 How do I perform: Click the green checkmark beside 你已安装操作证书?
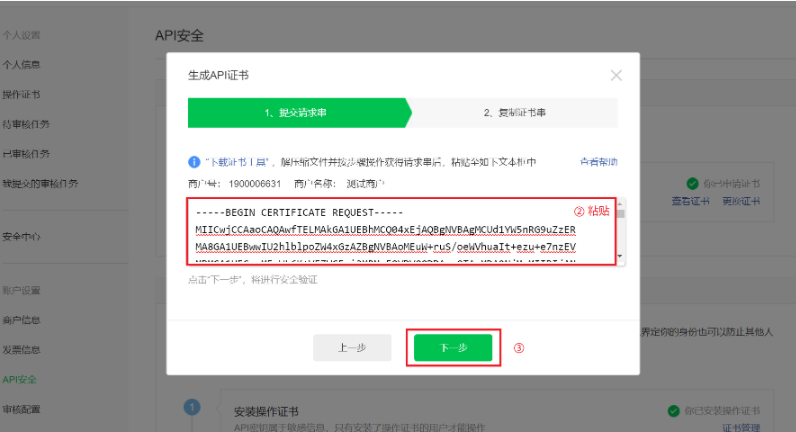point(671,411)
